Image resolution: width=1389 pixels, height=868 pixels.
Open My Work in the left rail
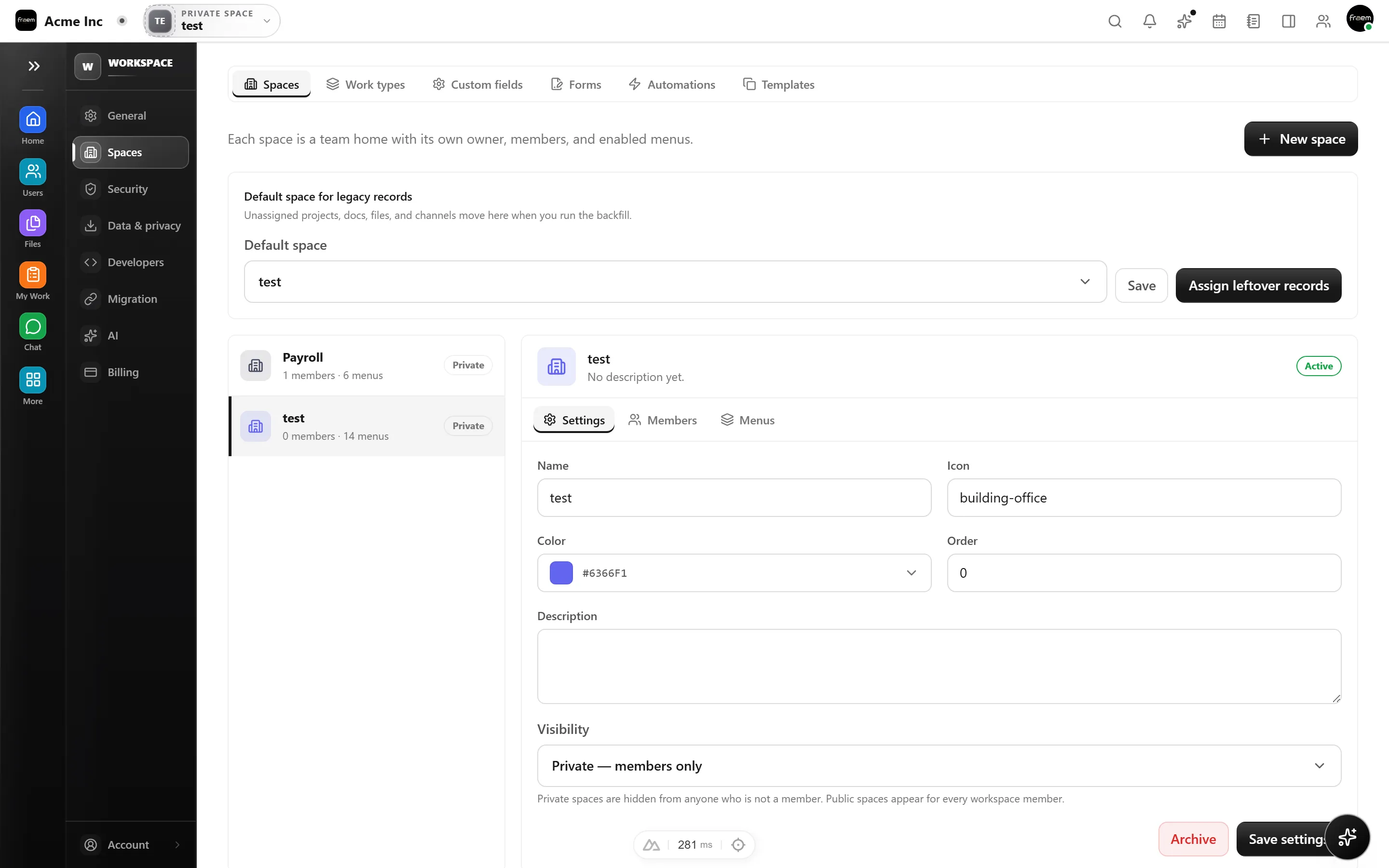tap(33, 281)
